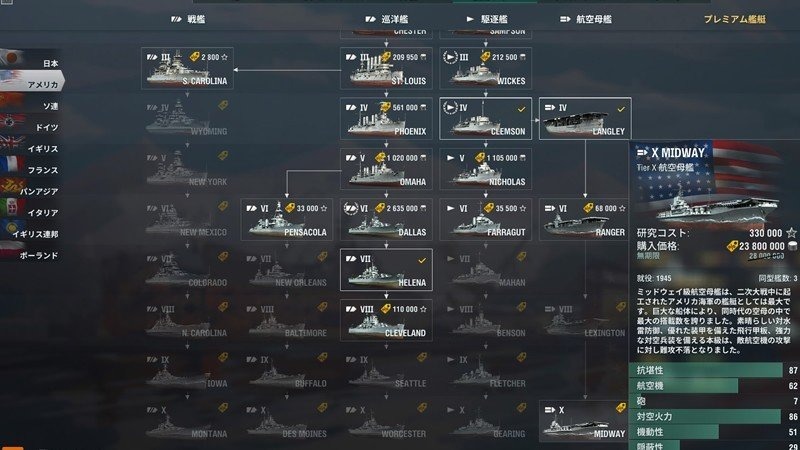The height and width of the screenshot is (450, 800).
Task: Click the France flag icon
Action: point(12,165)
